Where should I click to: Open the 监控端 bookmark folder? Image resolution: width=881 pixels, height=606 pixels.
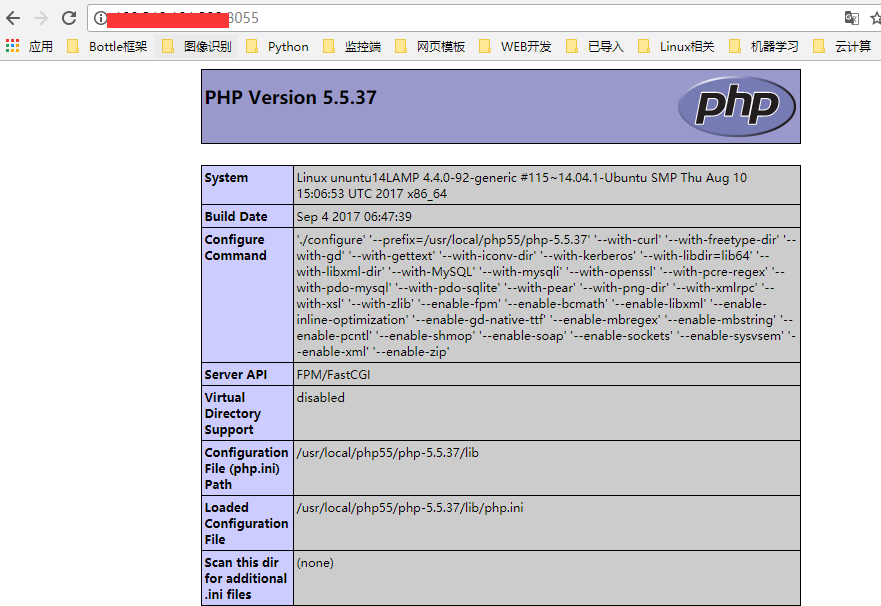352,47
